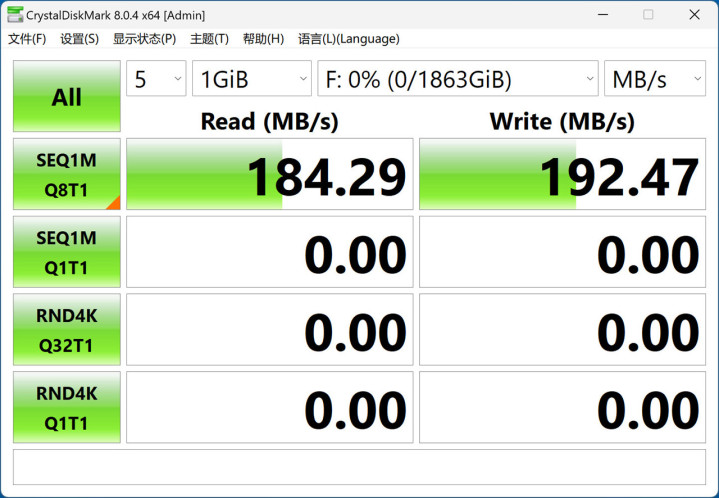Open the unit dropdown showing MB/s

(x=655, y=78)
